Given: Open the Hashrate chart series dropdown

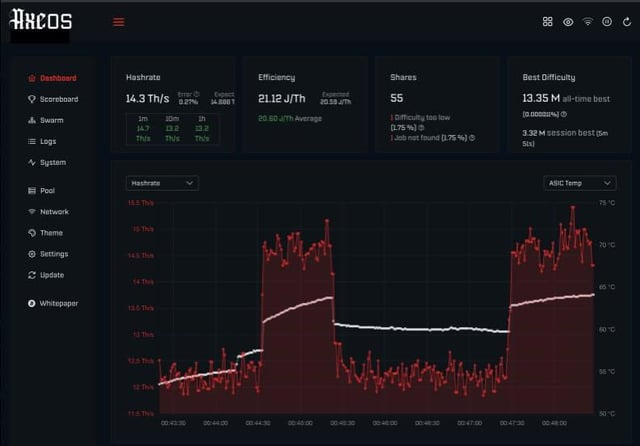Looking at the screenshot, I should click(162, 183).
